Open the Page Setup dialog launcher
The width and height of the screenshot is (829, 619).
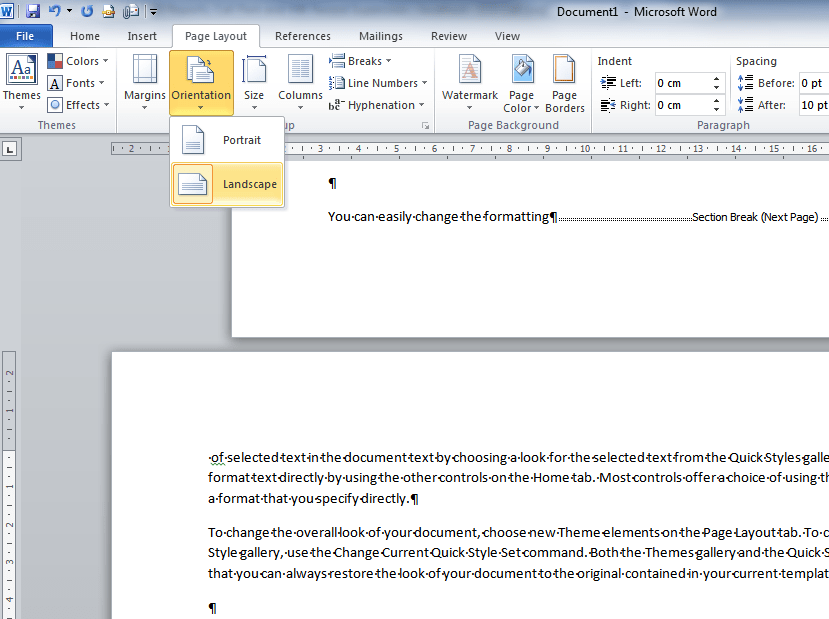(x=426, y=124)
